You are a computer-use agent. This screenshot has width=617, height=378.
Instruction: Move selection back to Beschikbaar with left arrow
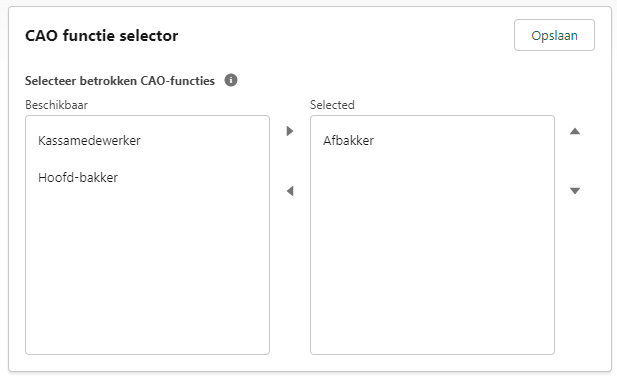pos(290,191)
